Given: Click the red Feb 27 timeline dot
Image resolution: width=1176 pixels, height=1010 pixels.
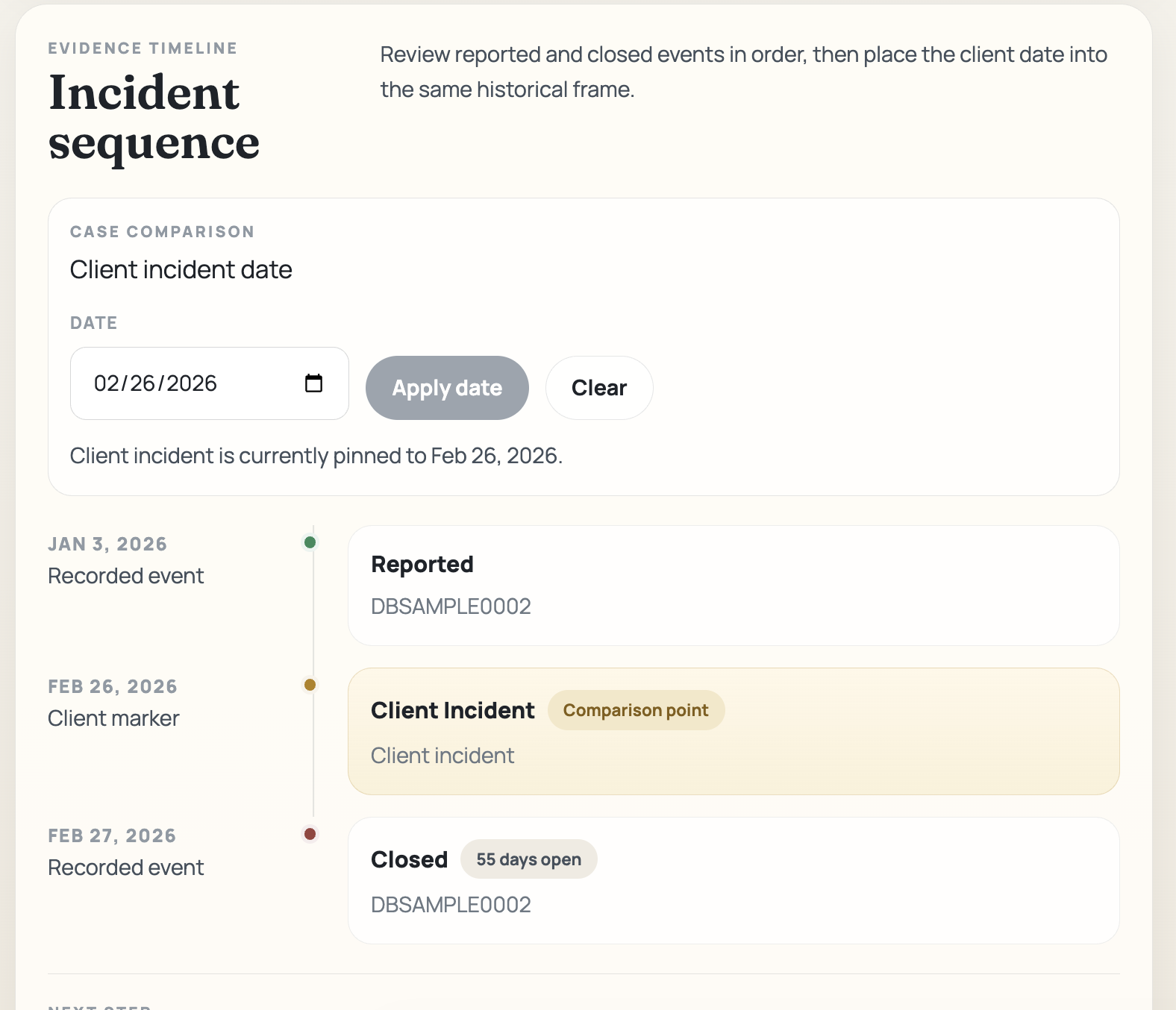Looking at the screenshot, I should (310, 834).
